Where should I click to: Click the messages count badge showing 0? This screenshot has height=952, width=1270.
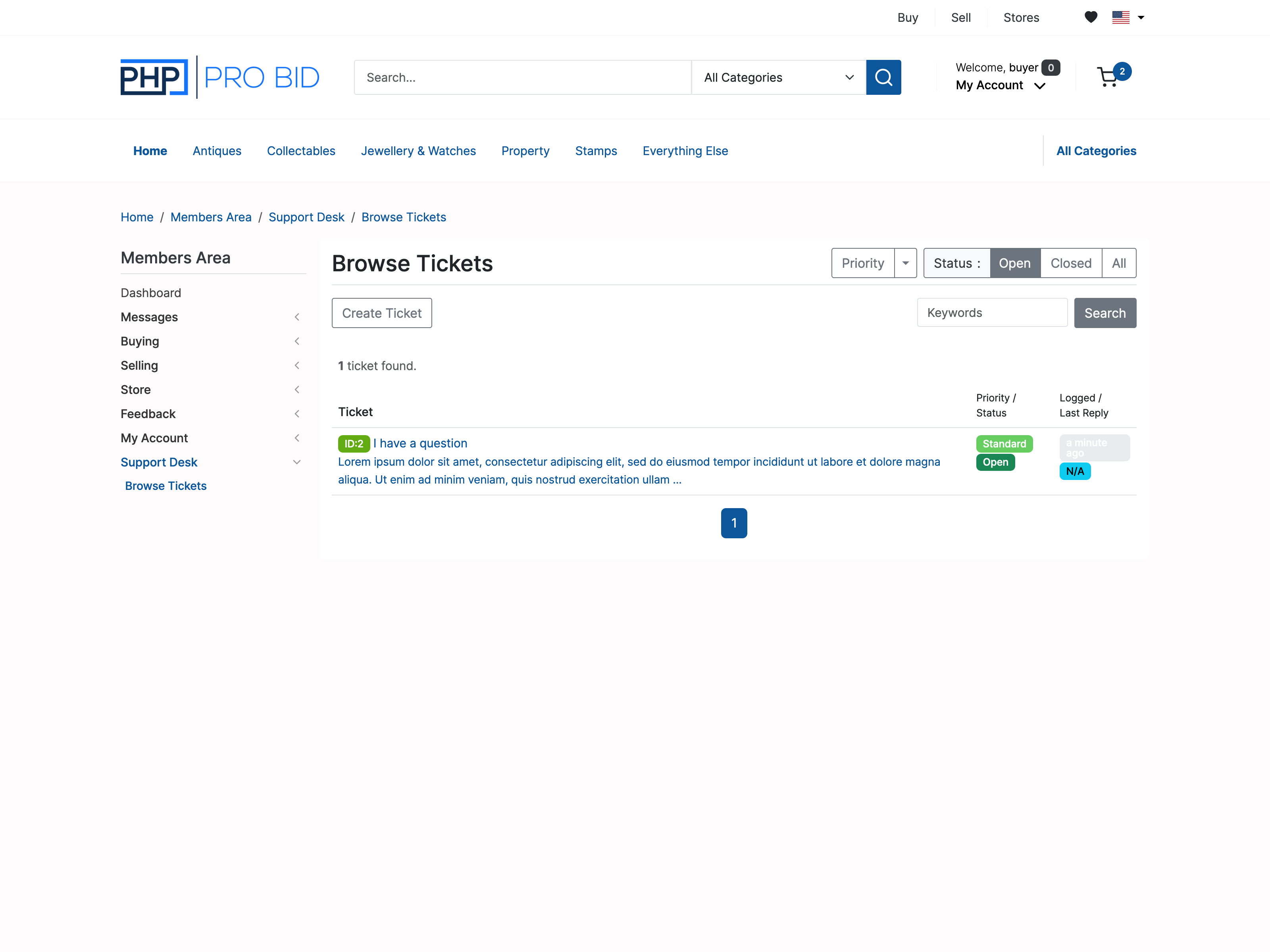click(x=1051, y=68)
